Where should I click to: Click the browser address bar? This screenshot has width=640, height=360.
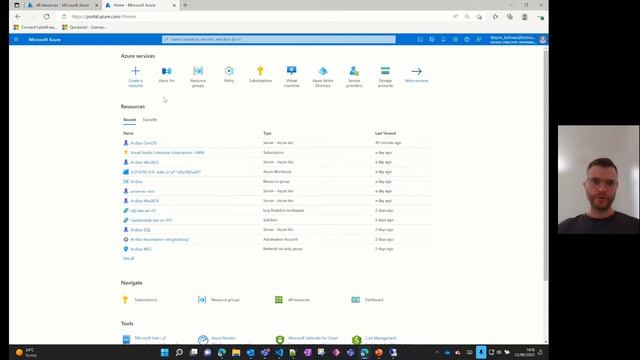coord(257,17)
